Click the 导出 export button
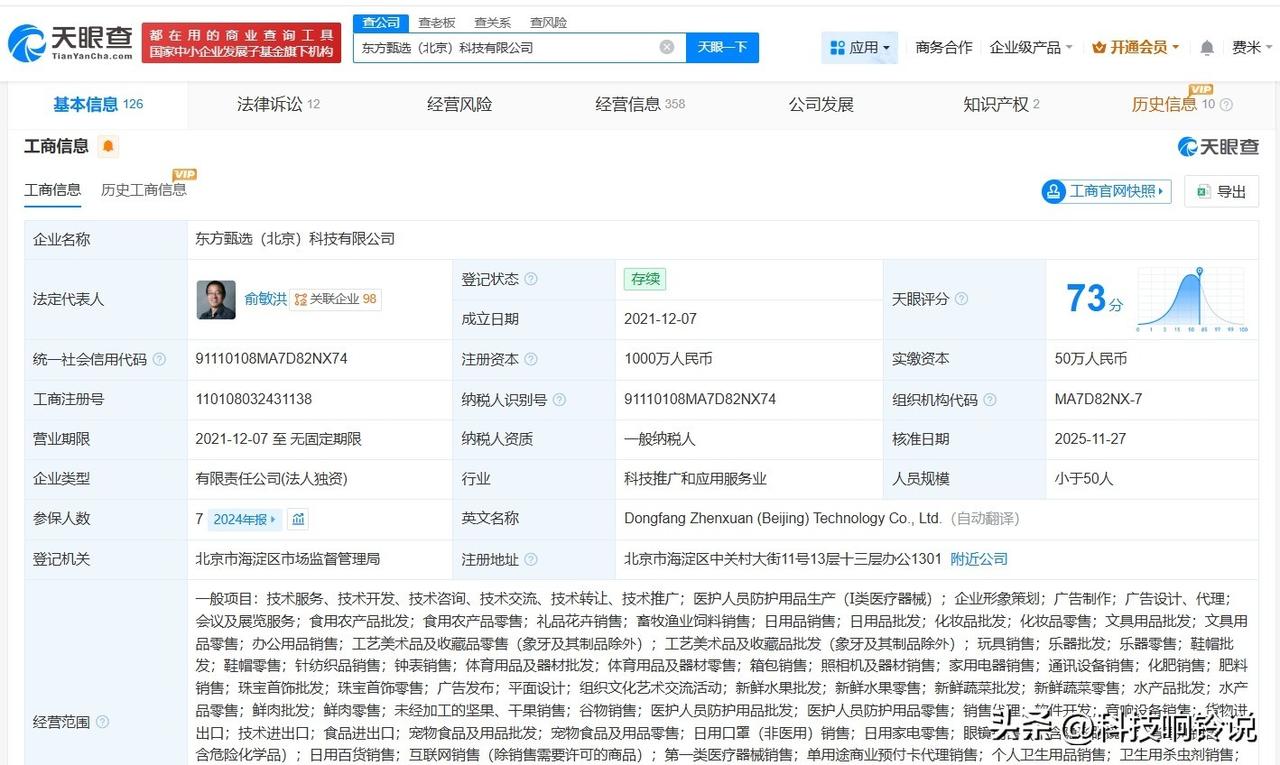 pyautogui.click(x=1221, y=191)
